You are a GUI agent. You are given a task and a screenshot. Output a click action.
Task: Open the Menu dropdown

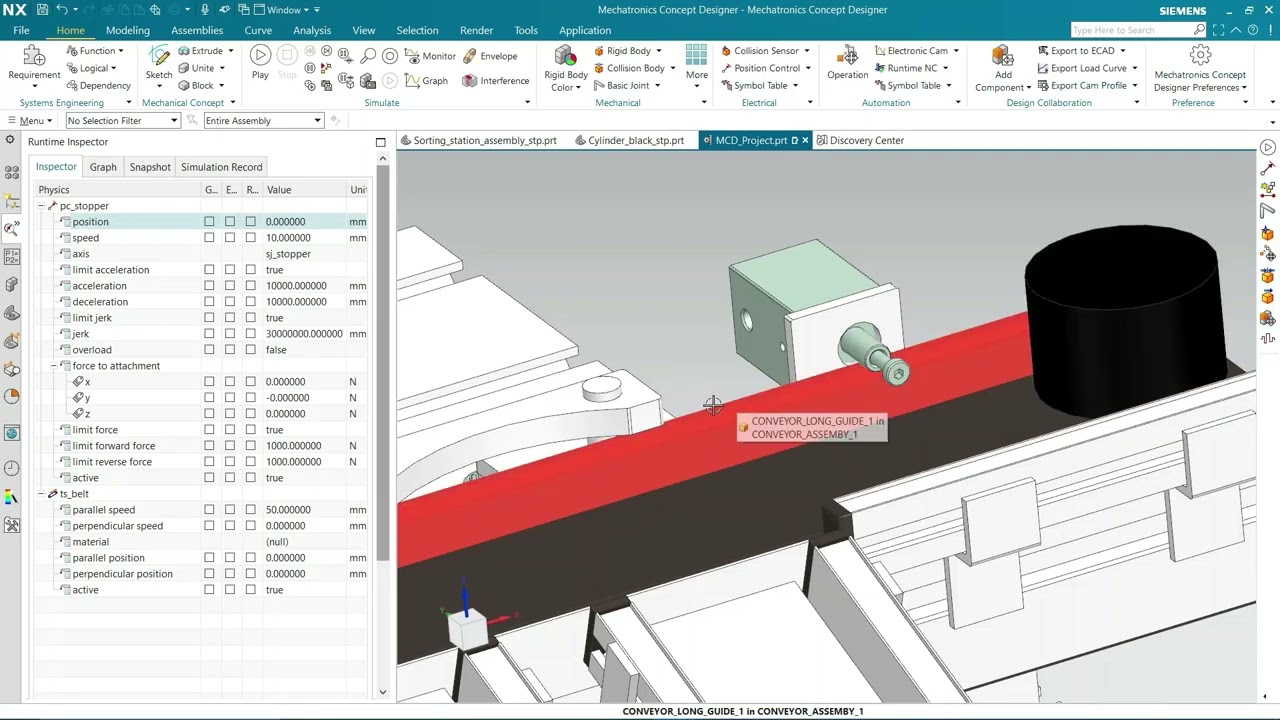(x=30, y=121)
